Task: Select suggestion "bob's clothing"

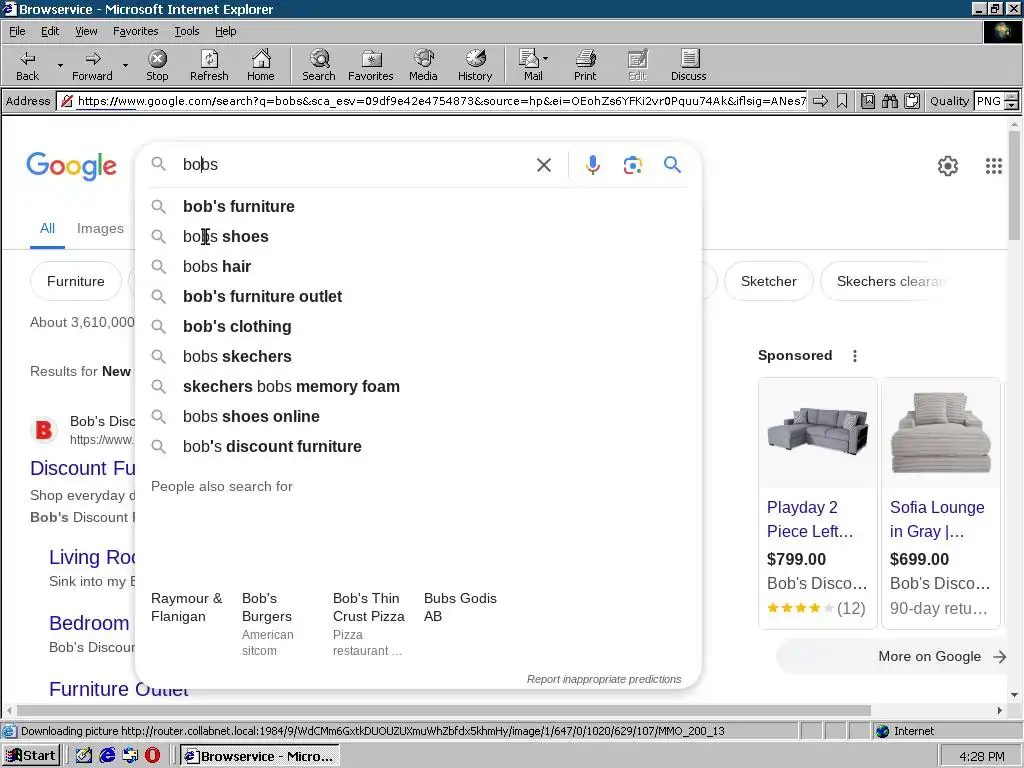Action: (418, 327)
